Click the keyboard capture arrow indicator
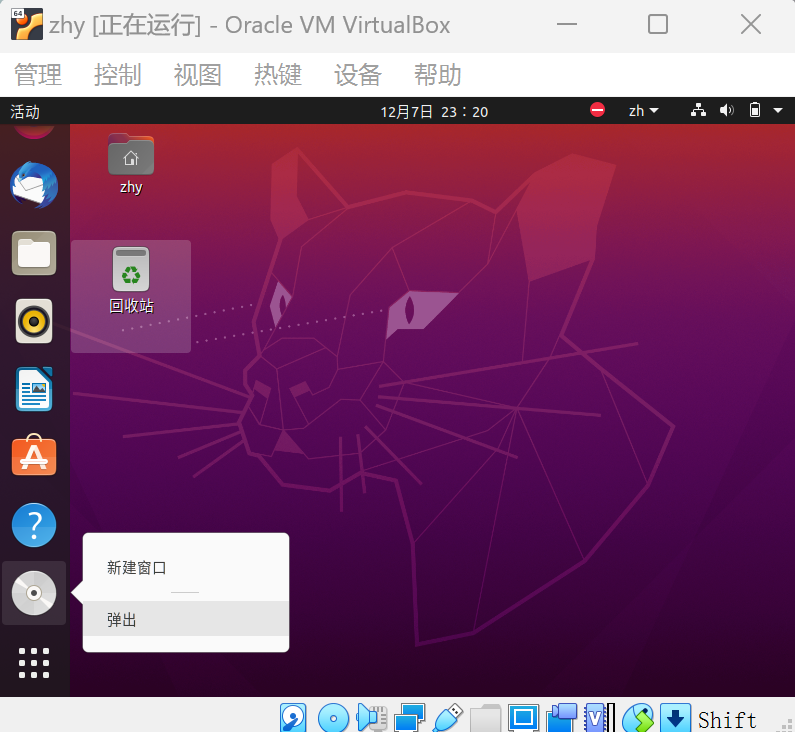 [x=675, y=718]
